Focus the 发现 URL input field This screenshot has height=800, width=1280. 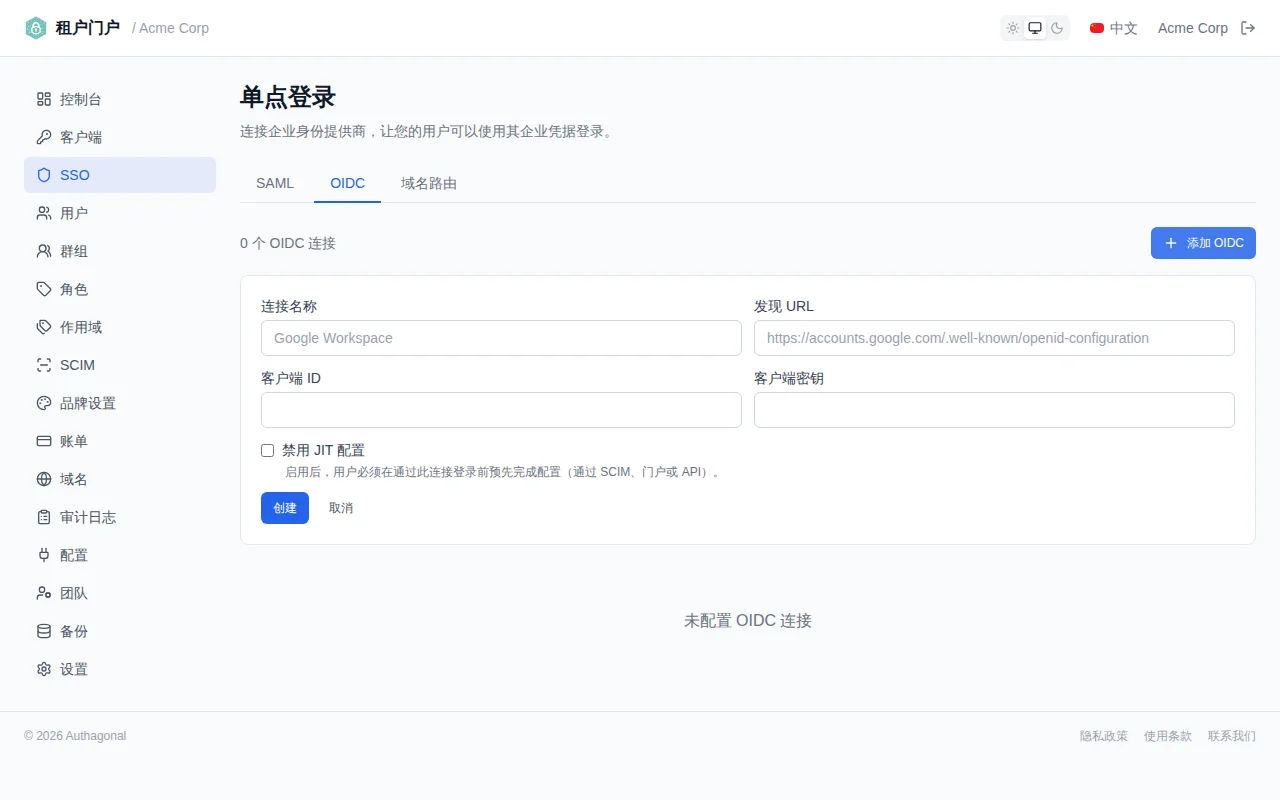click(x=994, y=338)
